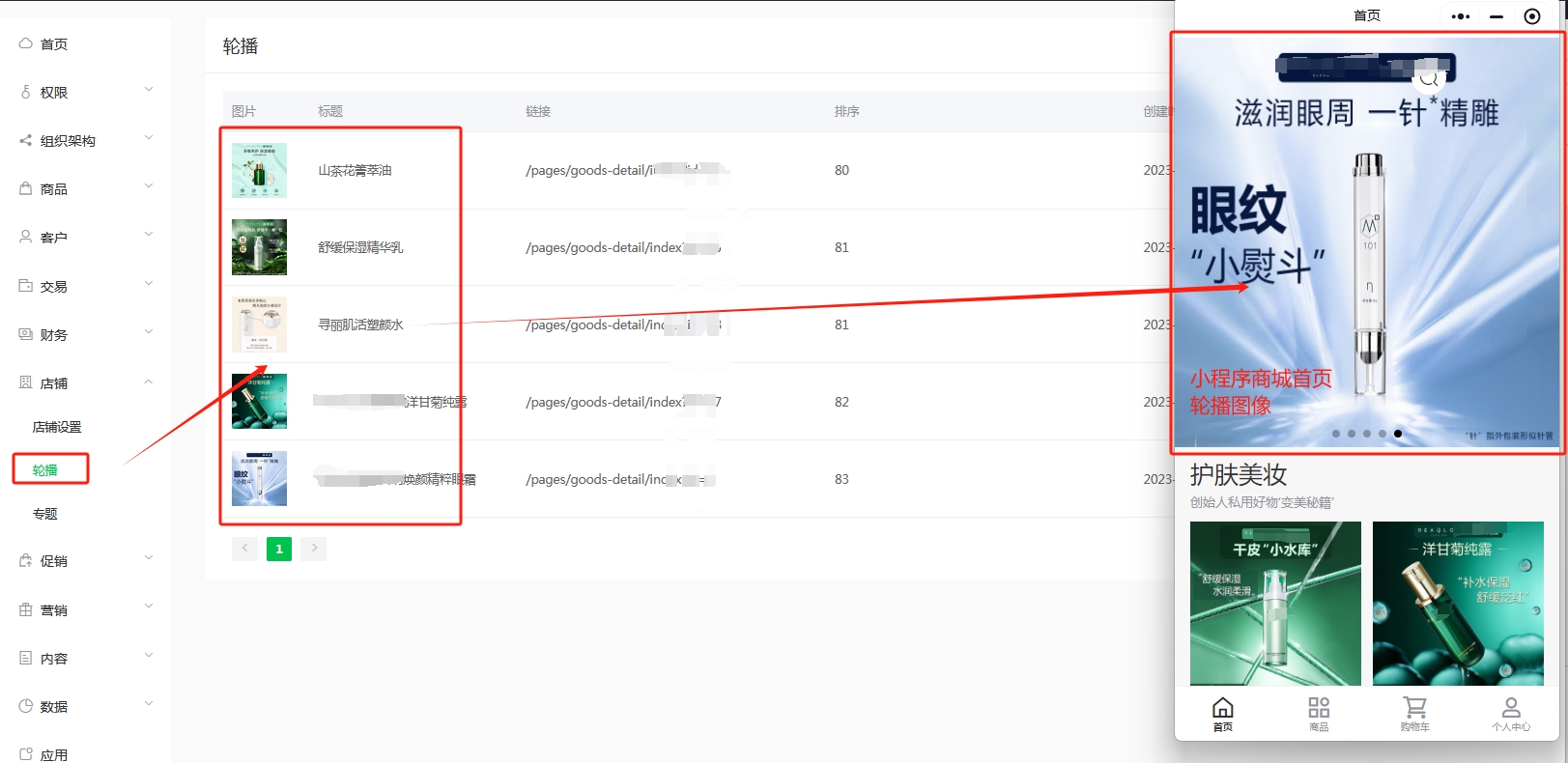Click the 交易 folder icon

point(26,286)
